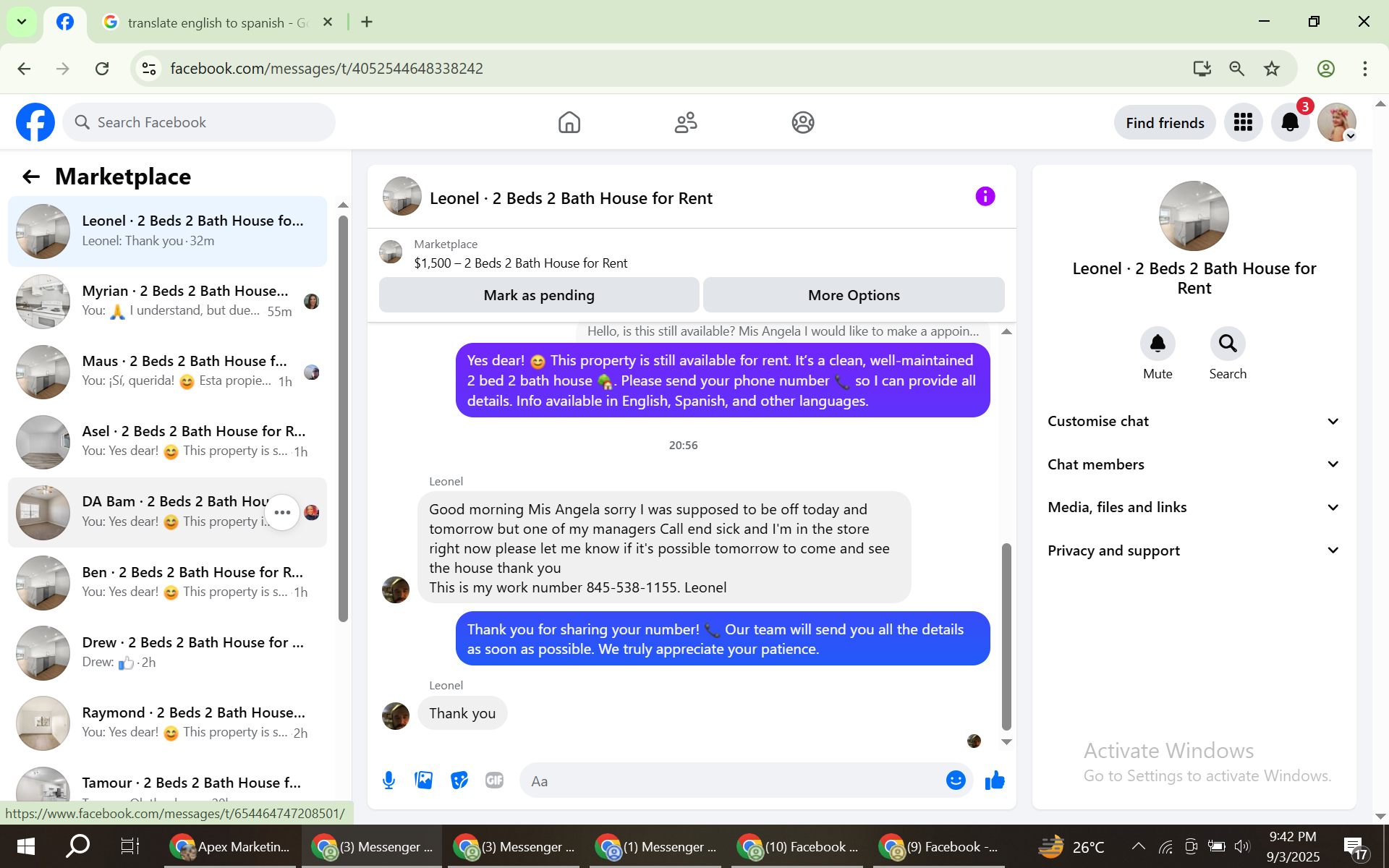Screen dimensions: 1389x868
Task: Open the notifications bell with 3 badge
Action: (x=1290, y=122)
